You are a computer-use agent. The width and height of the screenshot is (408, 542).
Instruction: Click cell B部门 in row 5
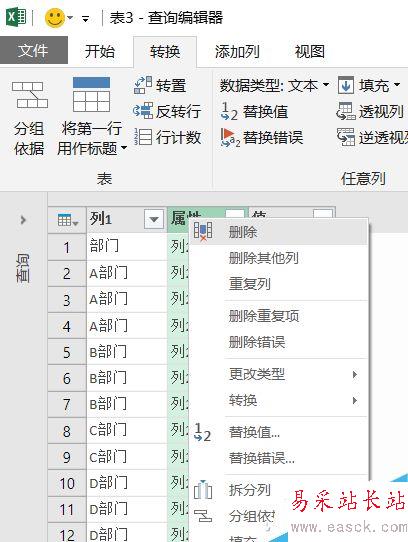point(127,352)
